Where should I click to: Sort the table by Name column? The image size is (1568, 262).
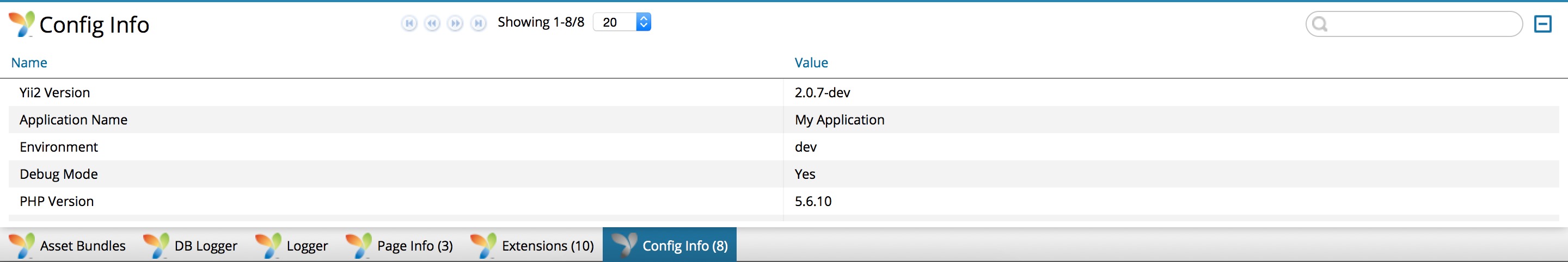pos(29,63)
